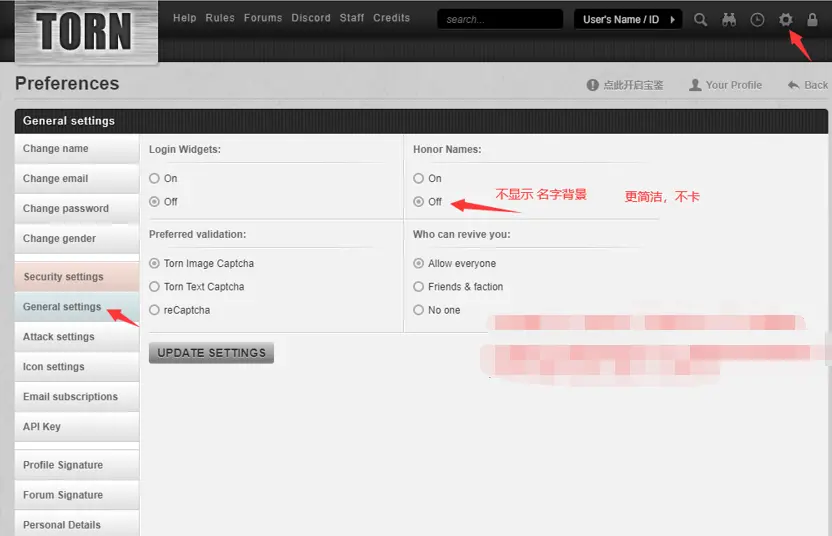Open the API Key section

(42, 427)
